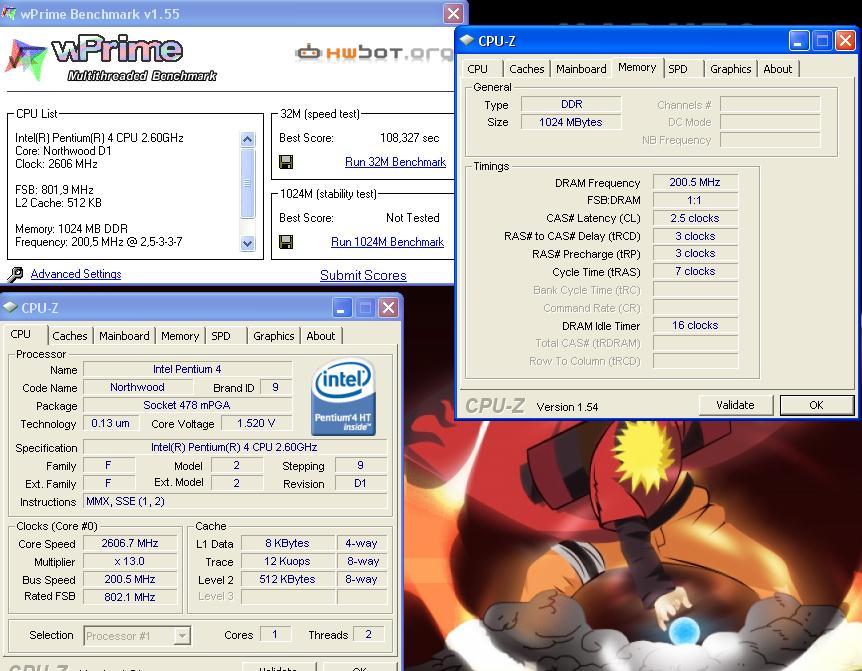Run the 32M Benchmark
Viewport: 862px width, 671px height.
pyautogui.click(x=395, y=162)
